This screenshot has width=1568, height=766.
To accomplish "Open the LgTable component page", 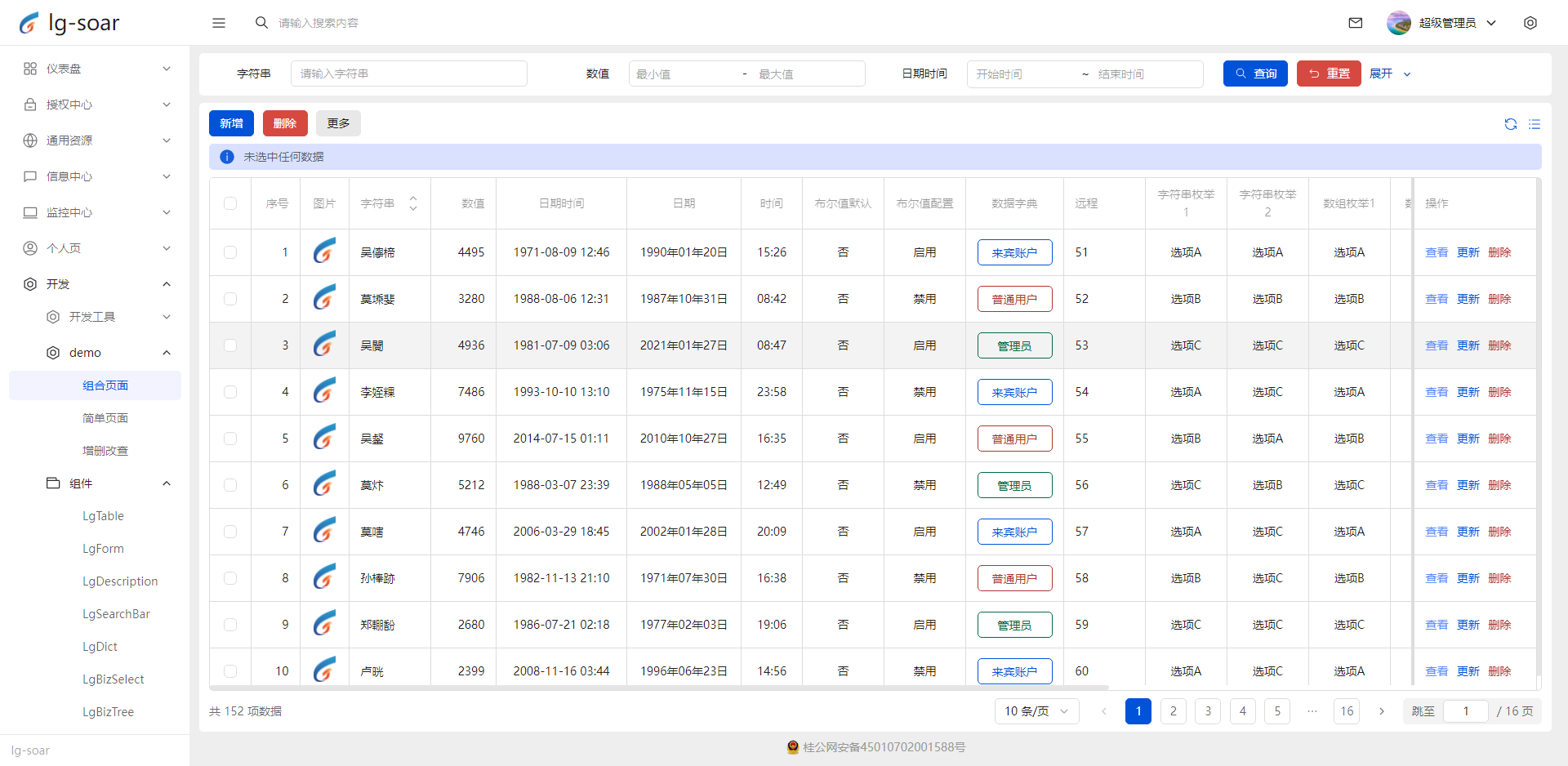I will pos(103,516).
